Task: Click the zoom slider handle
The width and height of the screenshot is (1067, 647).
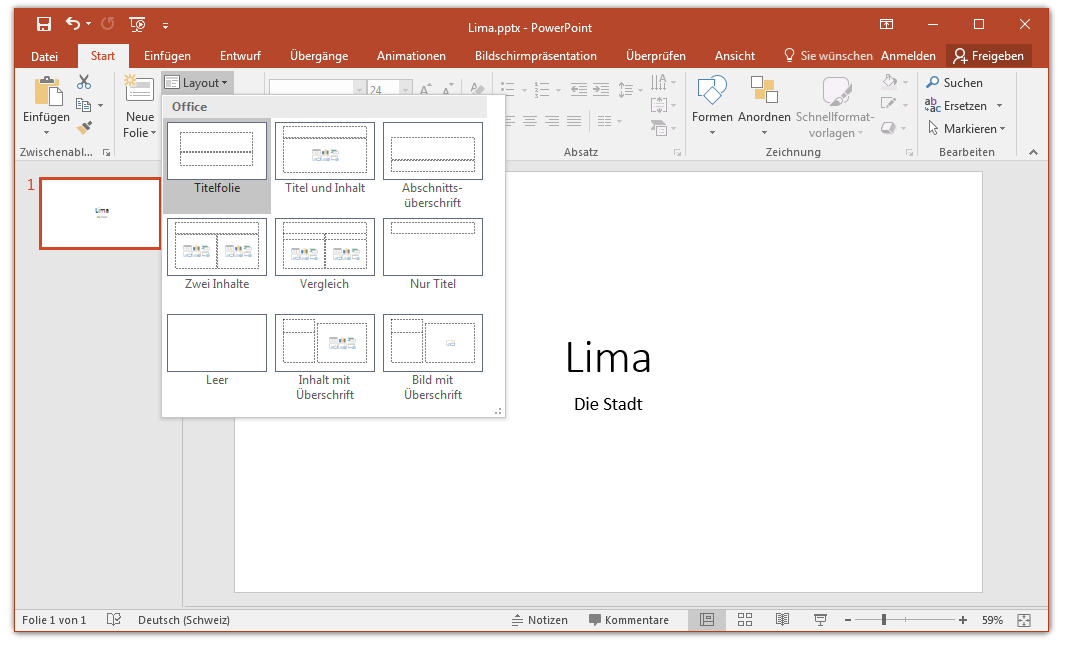Action: 883,620
